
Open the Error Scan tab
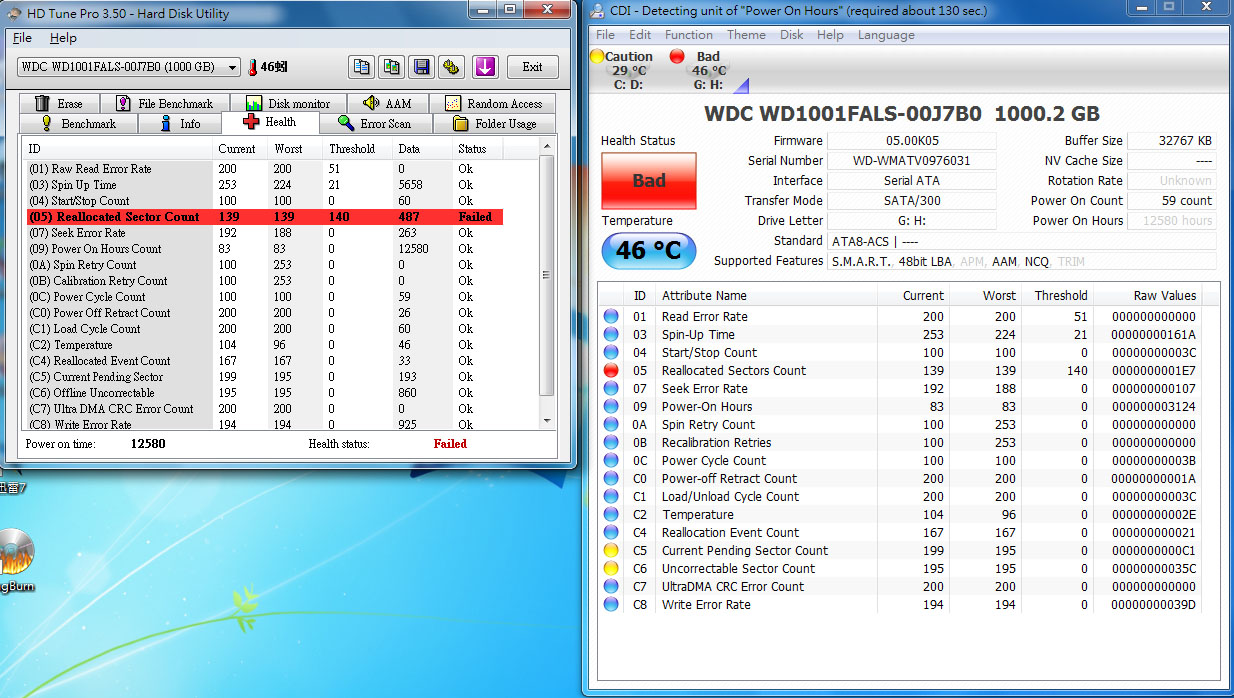coord(375,123)
